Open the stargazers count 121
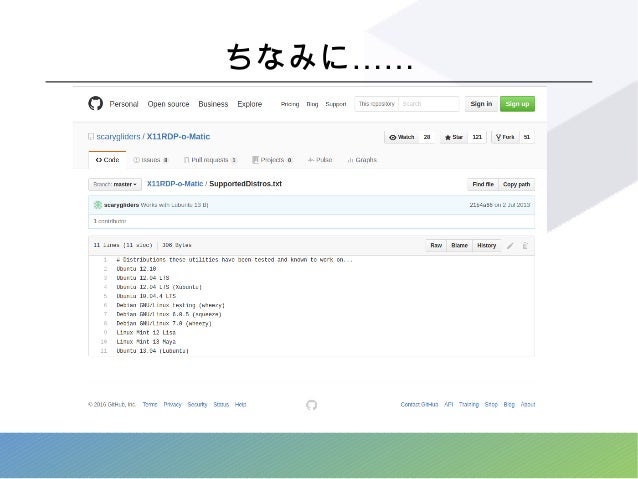The image size is (638, 479). pyautogui.click(x=477, y=137)
